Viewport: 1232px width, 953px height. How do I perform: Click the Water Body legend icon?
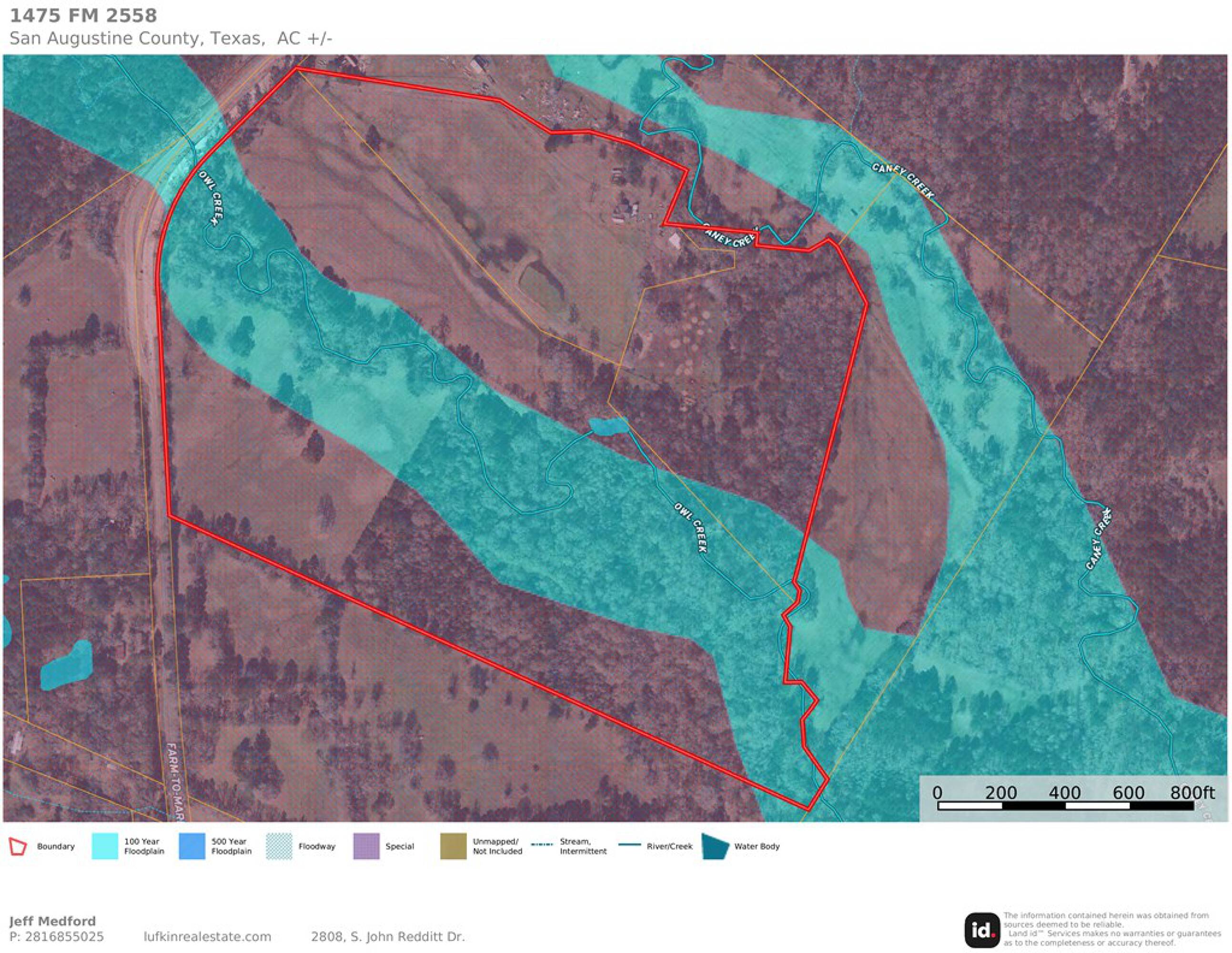tap(715, 846)
